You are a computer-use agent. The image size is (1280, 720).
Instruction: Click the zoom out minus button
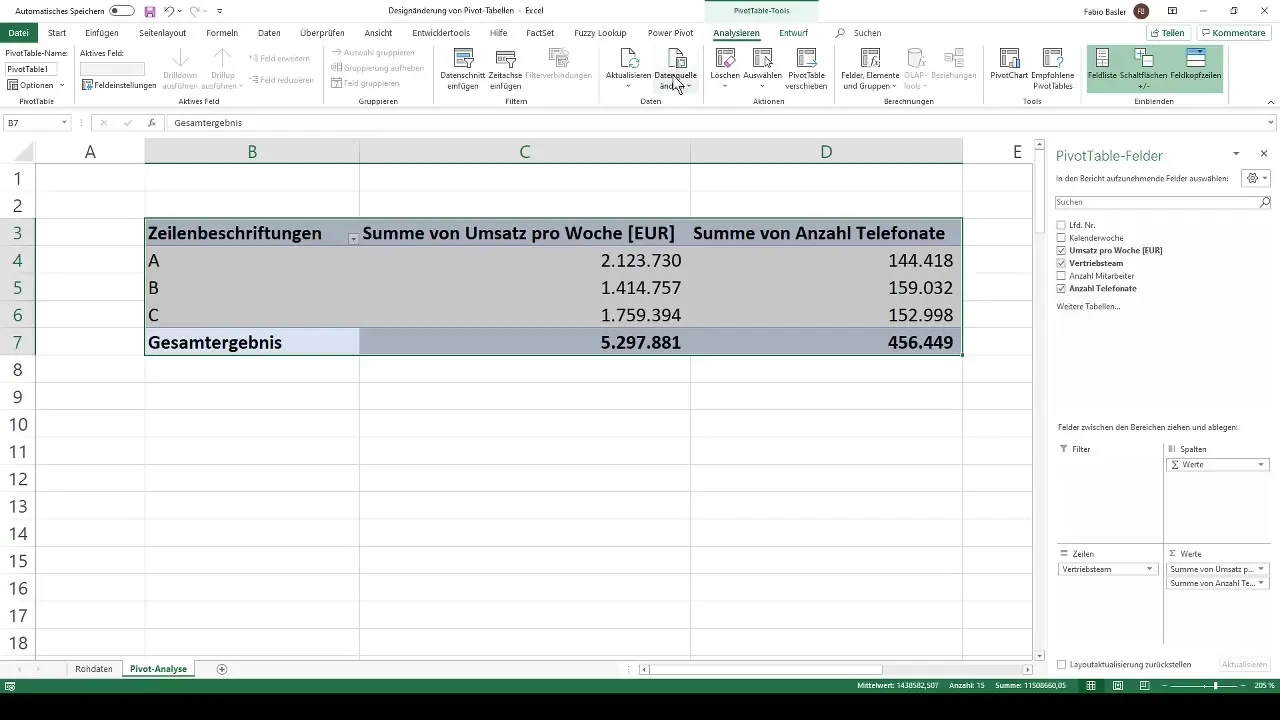click(1165, 686)
